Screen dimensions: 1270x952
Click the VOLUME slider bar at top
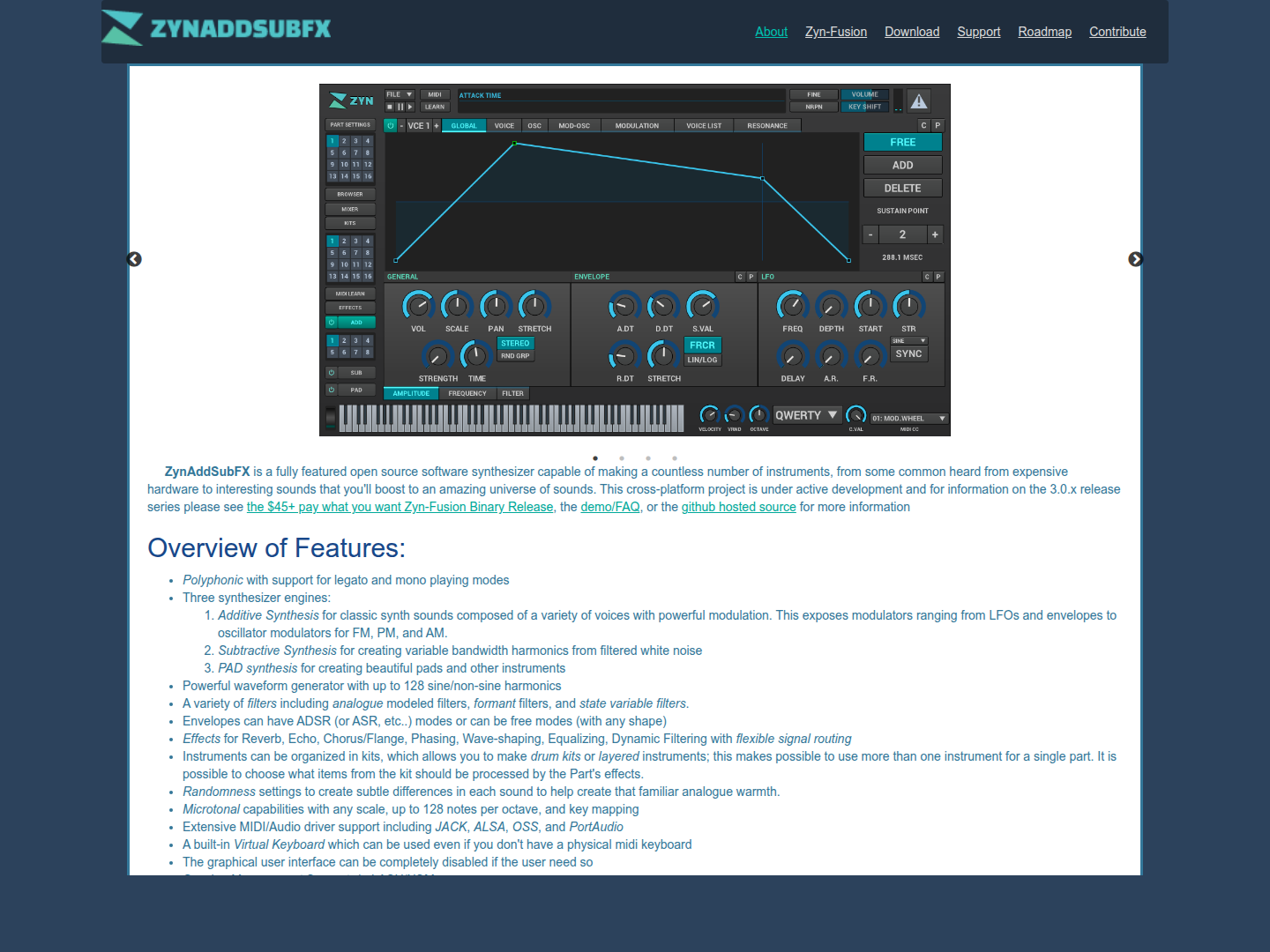click(865, 94)
